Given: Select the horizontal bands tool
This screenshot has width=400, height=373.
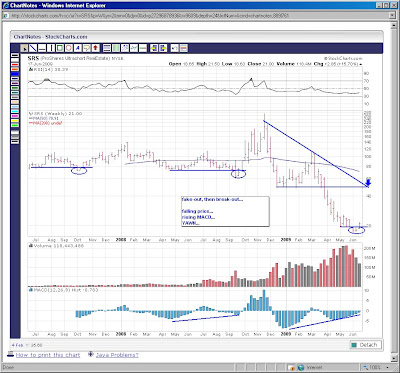Looking at the screenshot, I should click(x=107, y=48).
